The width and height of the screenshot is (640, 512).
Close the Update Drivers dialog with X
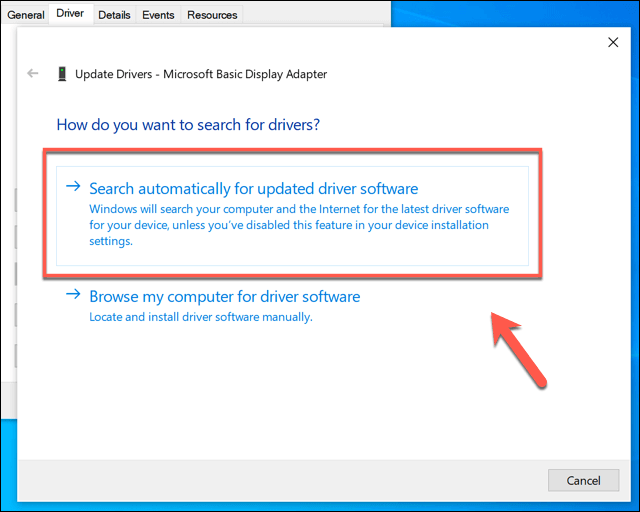coord(613,42)
